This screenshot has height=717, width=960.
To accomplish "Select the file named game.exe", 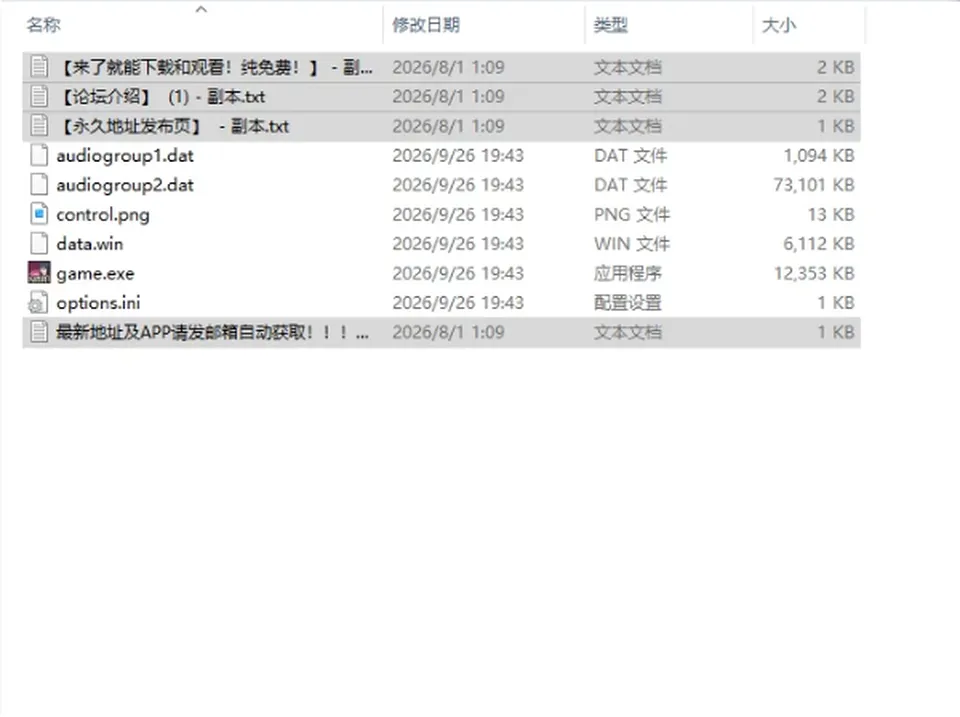I will [x=95, y=274].
